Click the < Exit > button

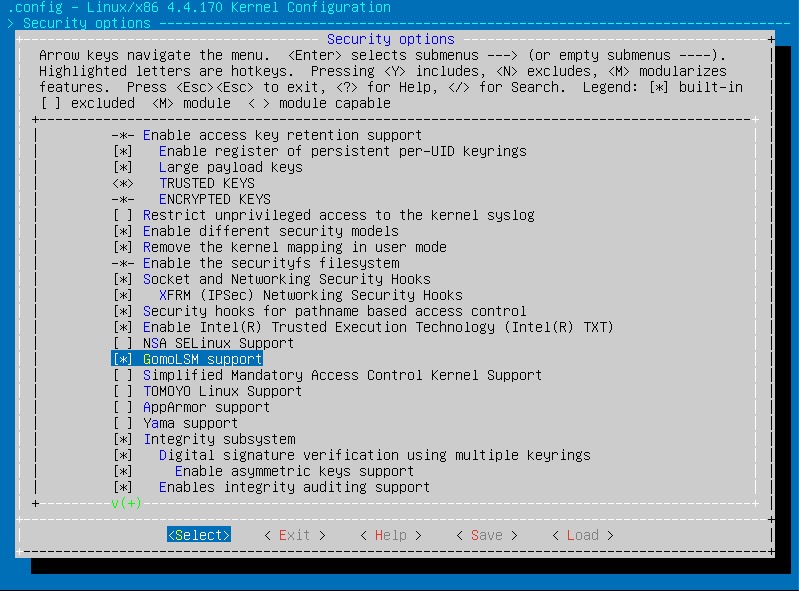pos(295,535)
